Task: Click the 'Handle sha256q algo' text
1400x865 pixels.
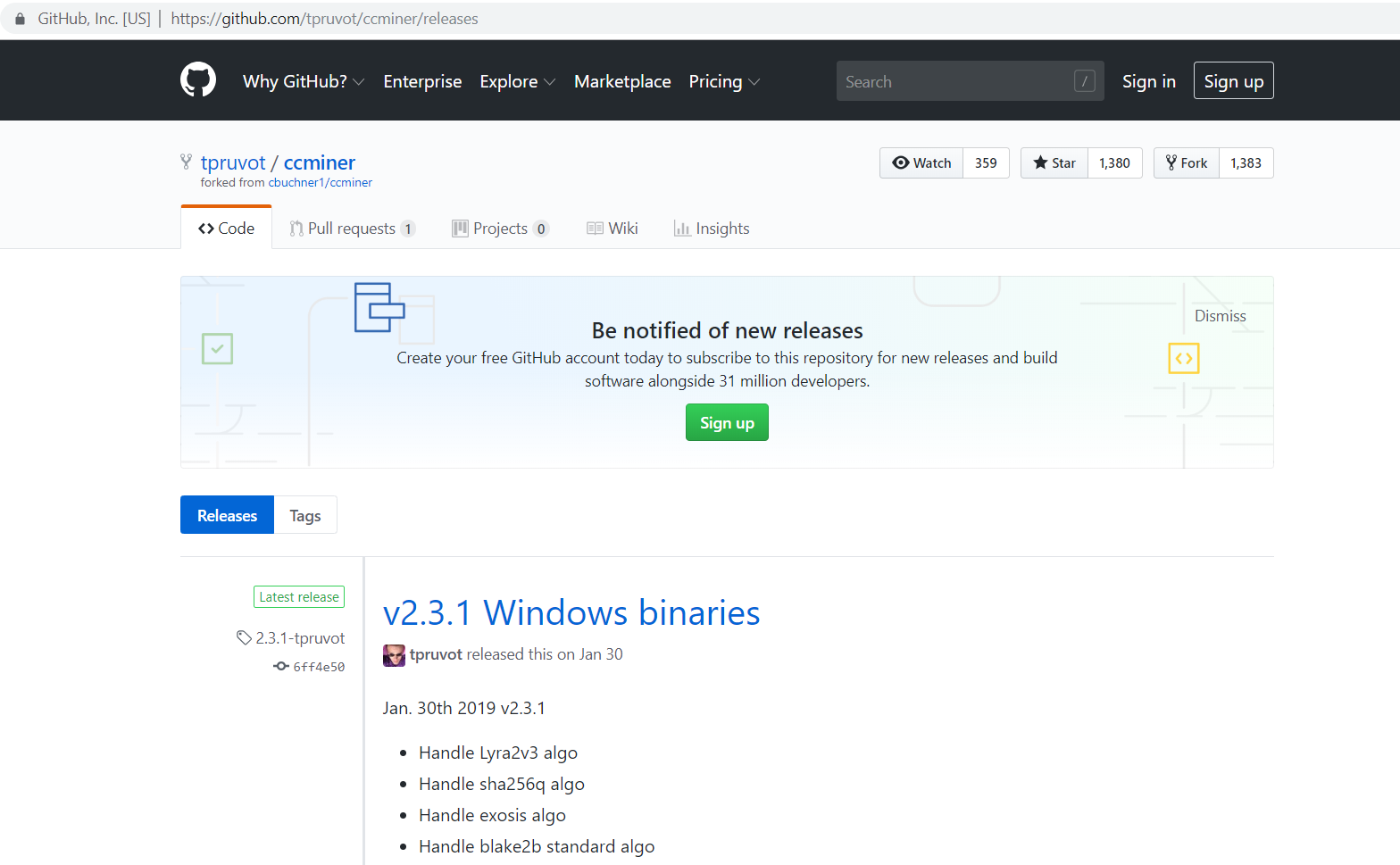Action: tap(502, 784)
